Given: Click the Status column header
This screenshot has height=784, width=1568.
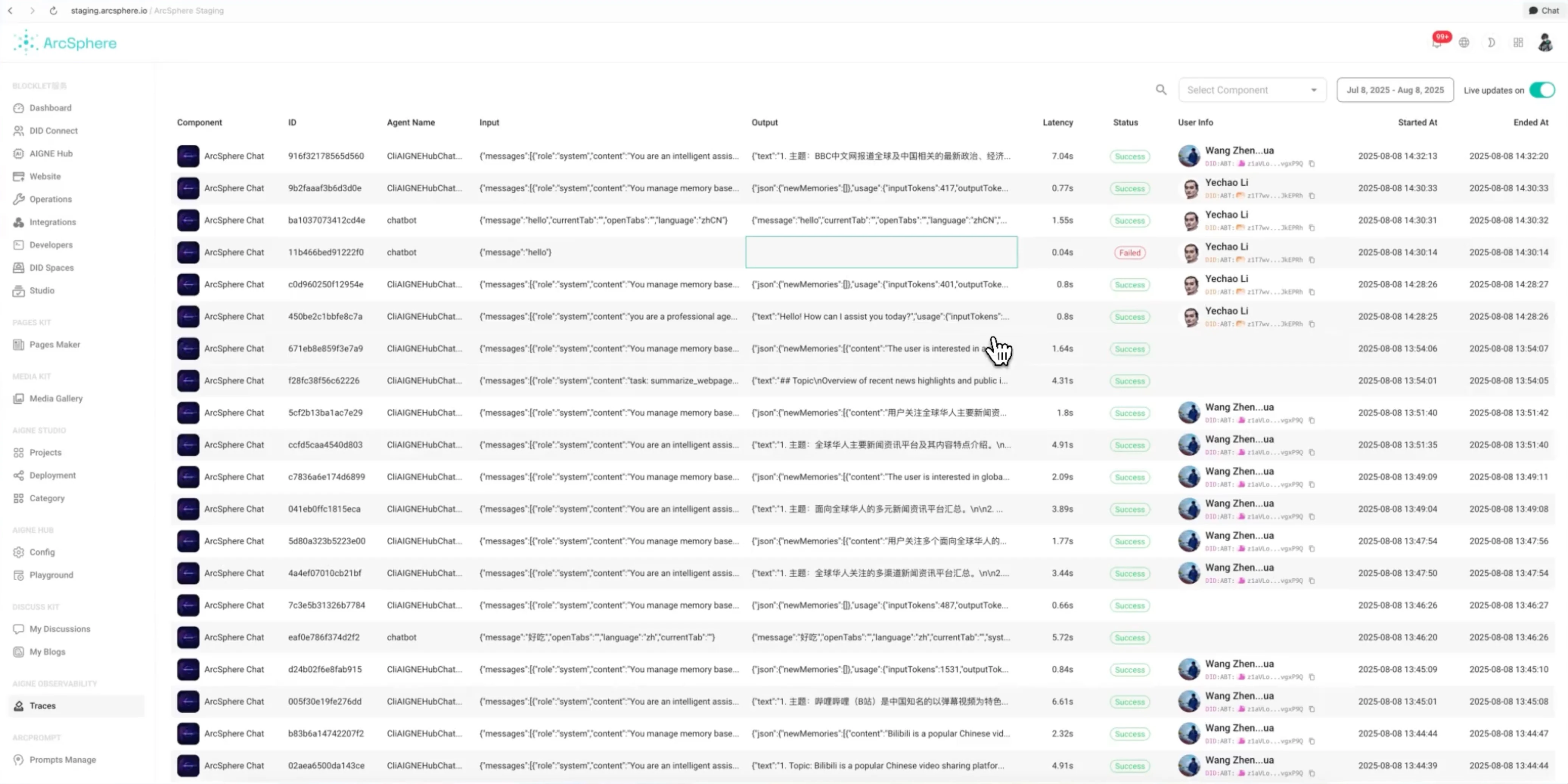Looking at the screenshot, I should (x=1126, y=122).
